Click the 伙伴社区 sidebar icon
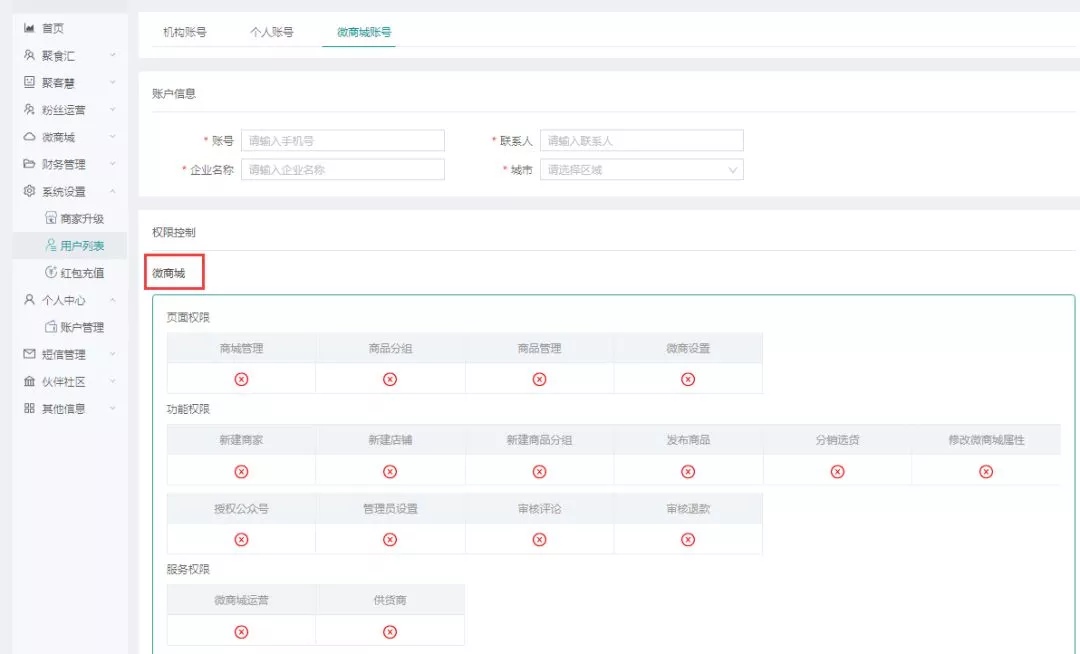Image resolution: width=1080 pixels, height=654 pixels. pos(29,381)
